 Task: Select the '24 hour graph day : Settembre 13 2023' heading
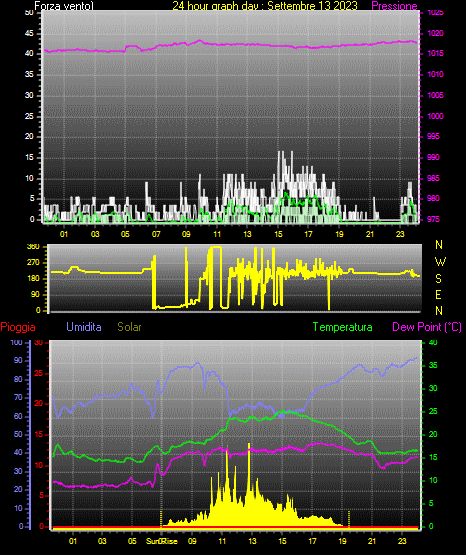tap(265, 6)
